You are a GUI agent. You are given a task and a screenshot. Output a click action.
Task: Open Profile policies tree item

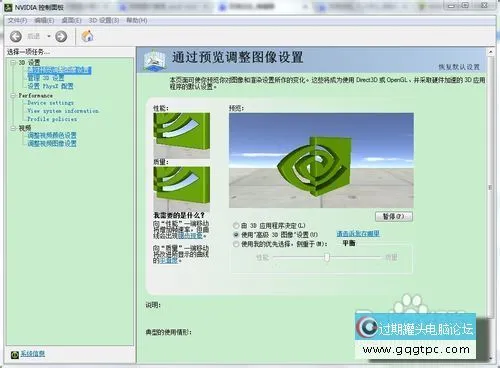(52, 119)
